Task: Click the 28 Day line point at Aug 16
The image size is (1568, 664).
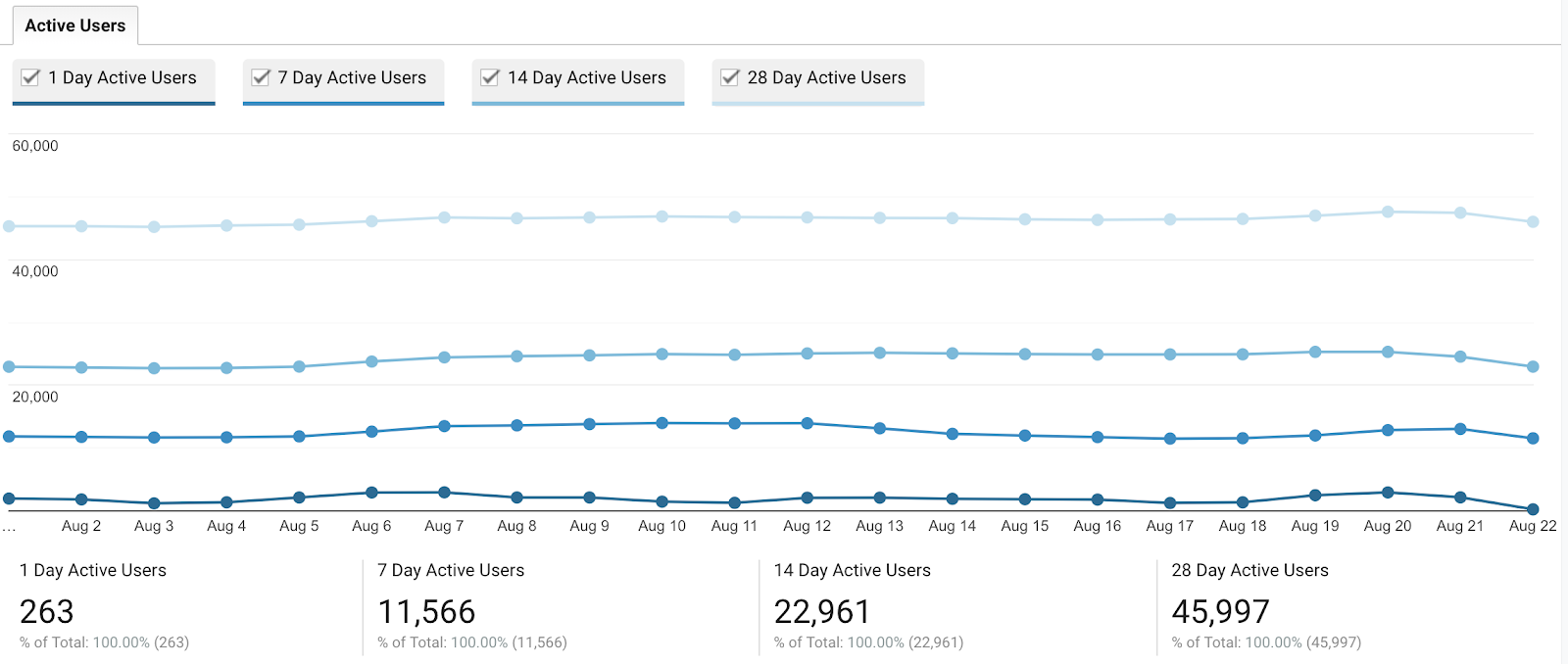Action: (x=1098, y=220)
